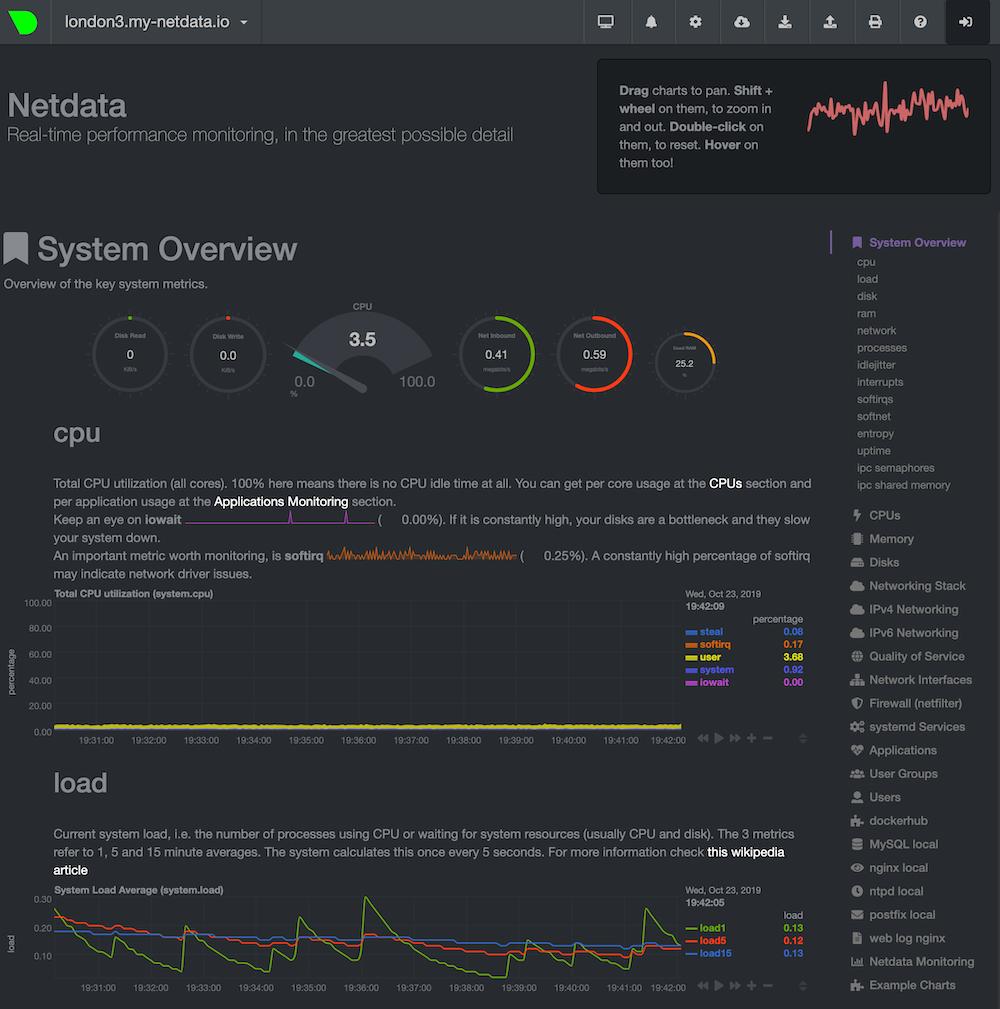This screenshot has height=1009, width=1000.
Task: Open IPv6 Networking section icon
Action: point(856,633)
